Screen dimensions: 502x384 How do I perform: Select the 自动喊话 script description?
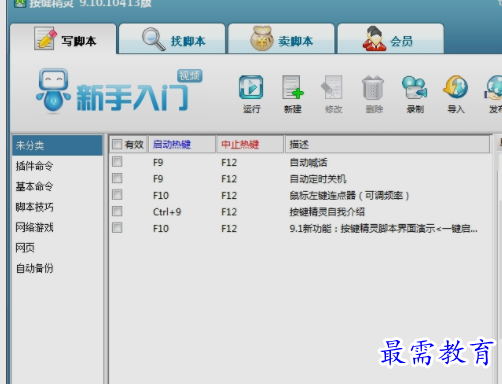pyautogui.click(x=309, y=163)
